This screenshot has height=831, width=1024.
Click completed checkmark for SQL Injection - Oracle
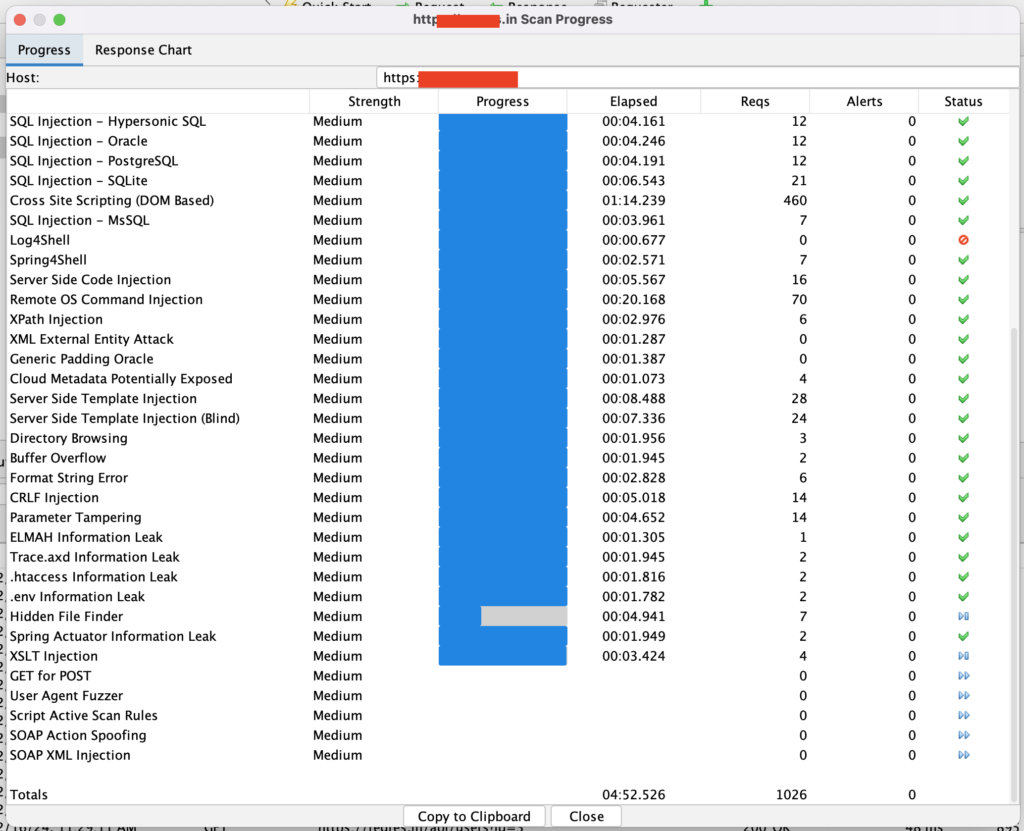pyautogui.click(x=963, y=141)
